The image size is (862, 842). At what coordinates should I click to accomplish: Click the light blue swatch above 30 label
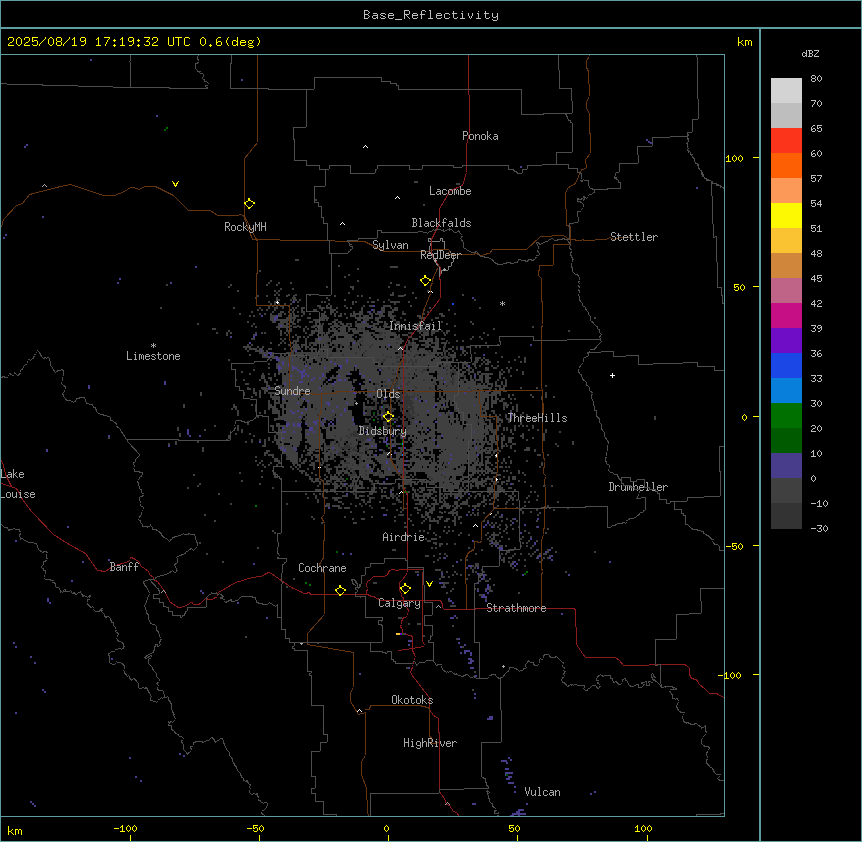(786, 390)
